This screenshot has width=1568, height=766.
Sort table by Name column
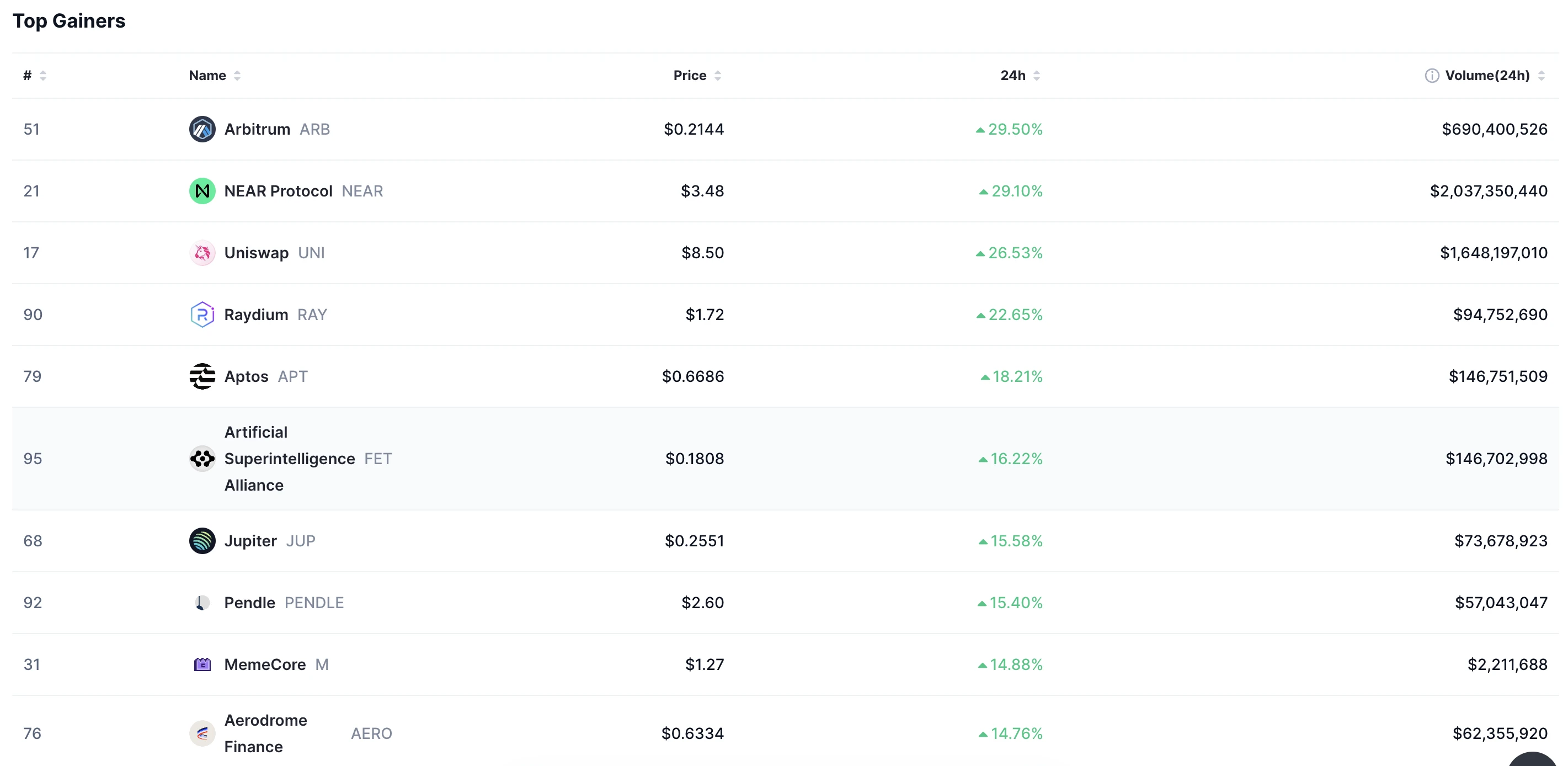pyautogui.click(x=215, y=76)
